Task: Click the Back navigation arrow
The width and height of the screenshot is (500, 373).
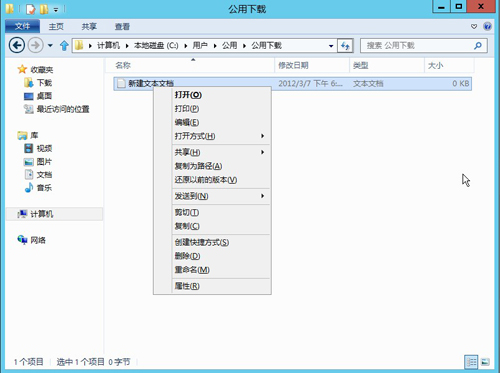Action: (x=17, y=45)
